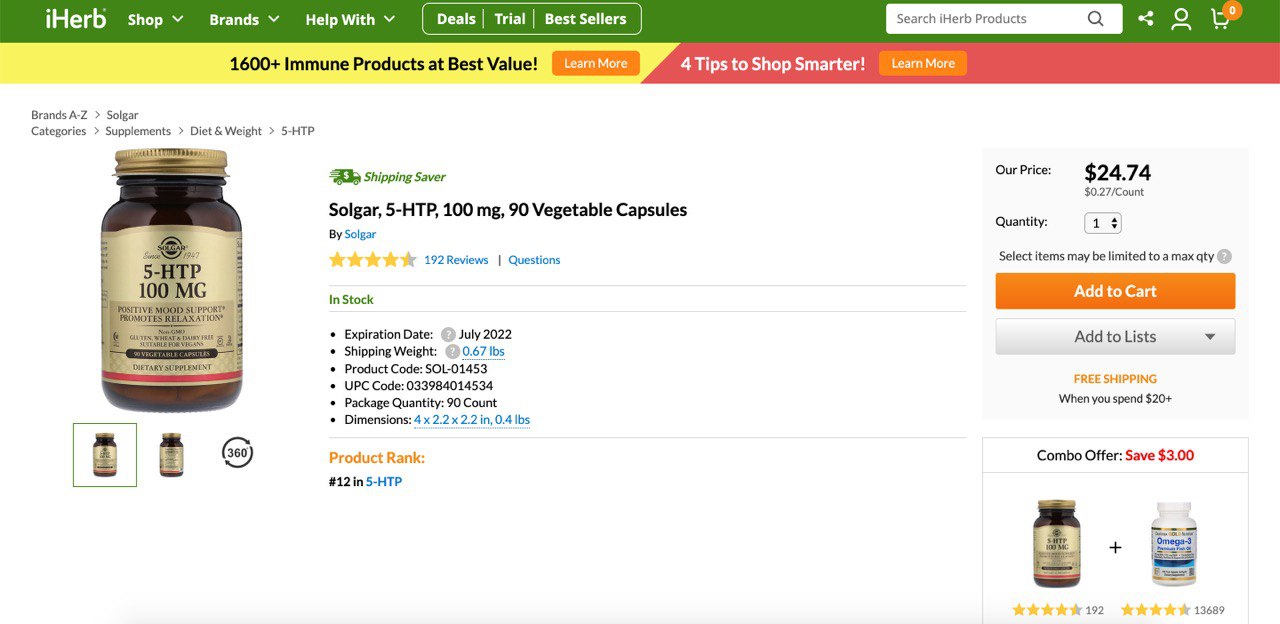Viewport: 1280px width, 624px height.
Task: Click the Expiration Date help icon
Action: coord(448,335)
